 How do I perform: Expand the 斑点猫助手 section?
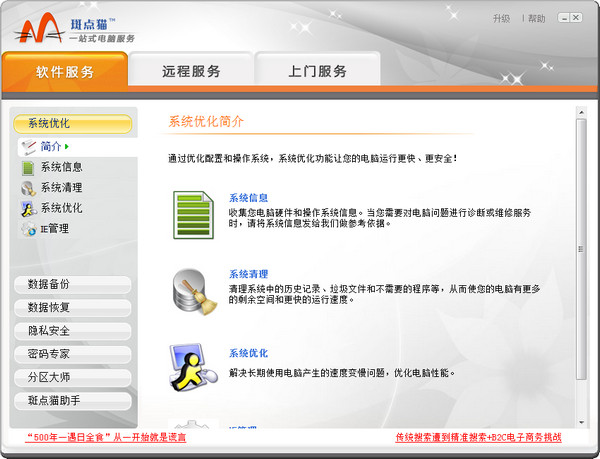(73, 401)
